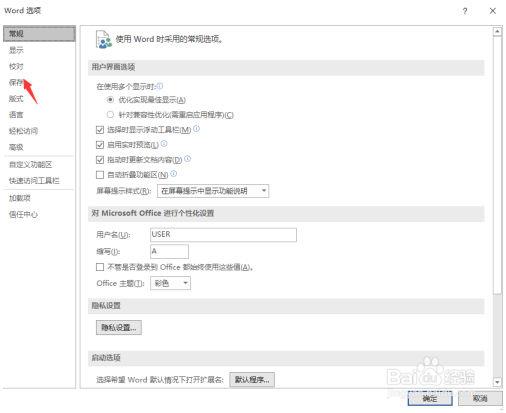Click the 用户名 input field

(223, 235)
